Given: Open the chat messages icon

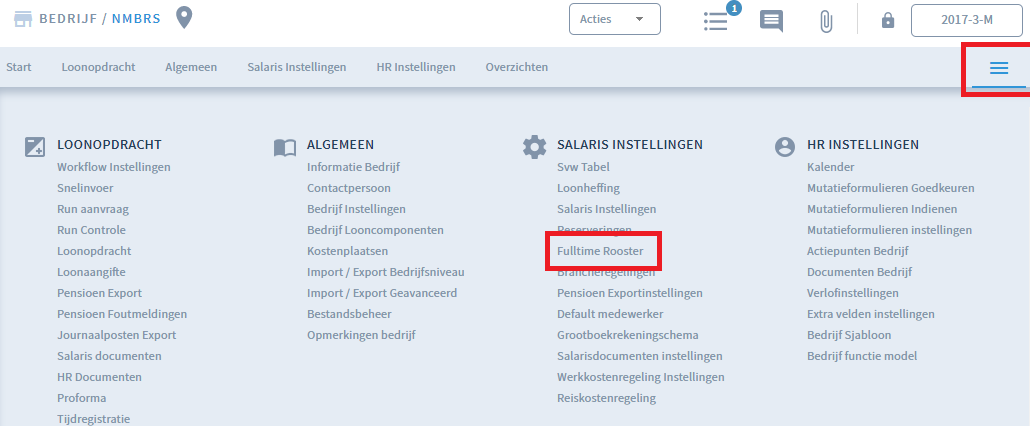Looking at the screenshot, I should click(x=771, y=20).
